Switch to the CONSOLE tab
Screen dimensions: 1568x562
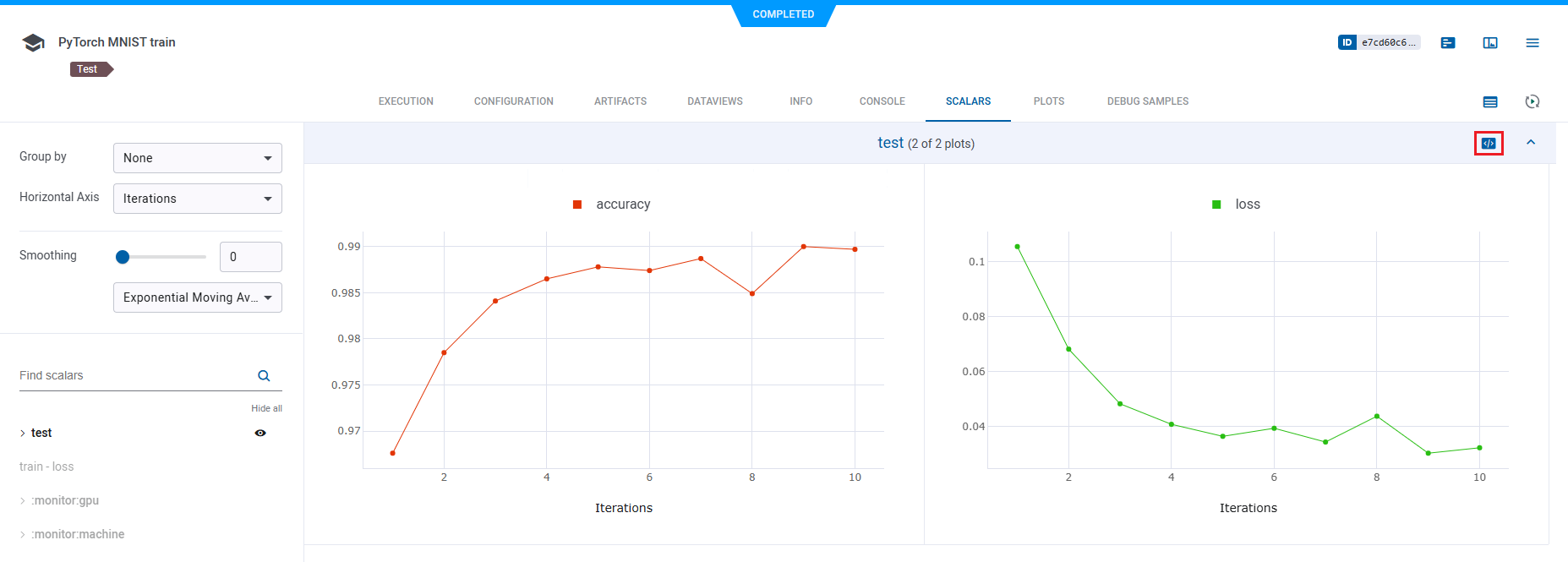(882, 101)
